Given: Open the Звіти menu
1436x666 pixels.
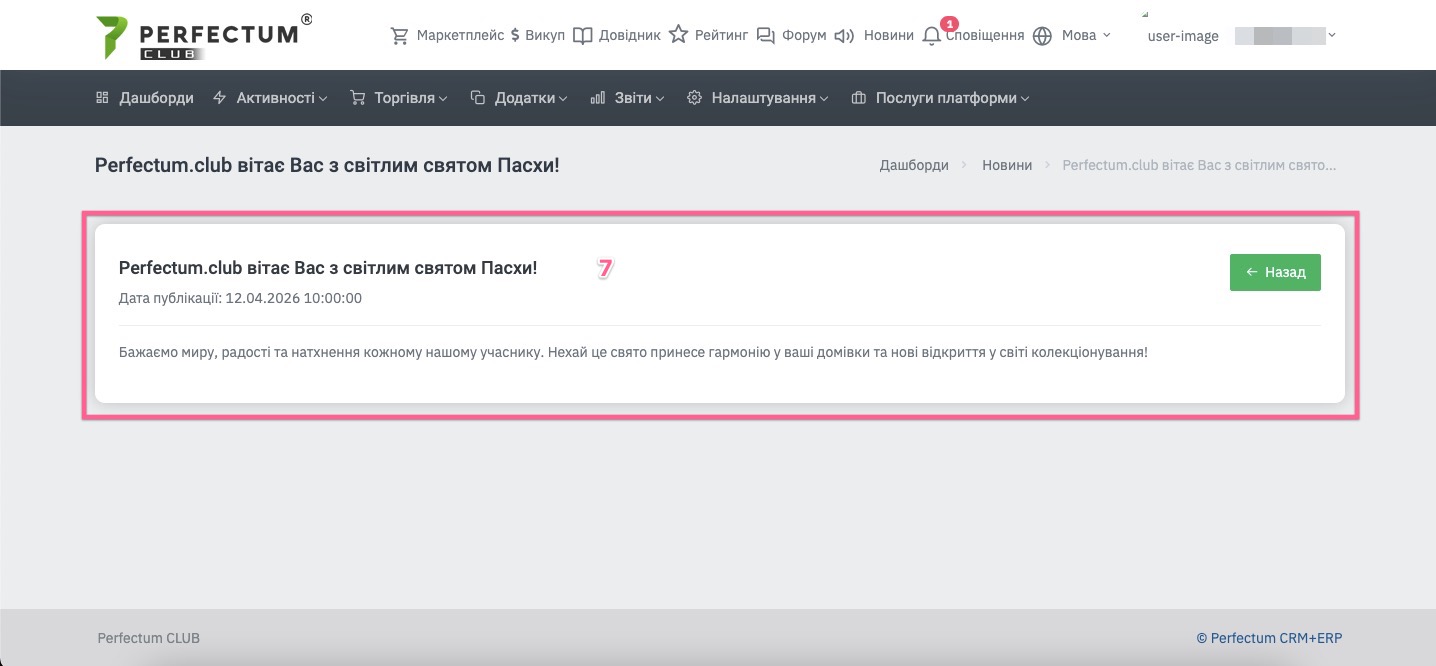Looking at the screenshot, I should (x=627, y=98).
